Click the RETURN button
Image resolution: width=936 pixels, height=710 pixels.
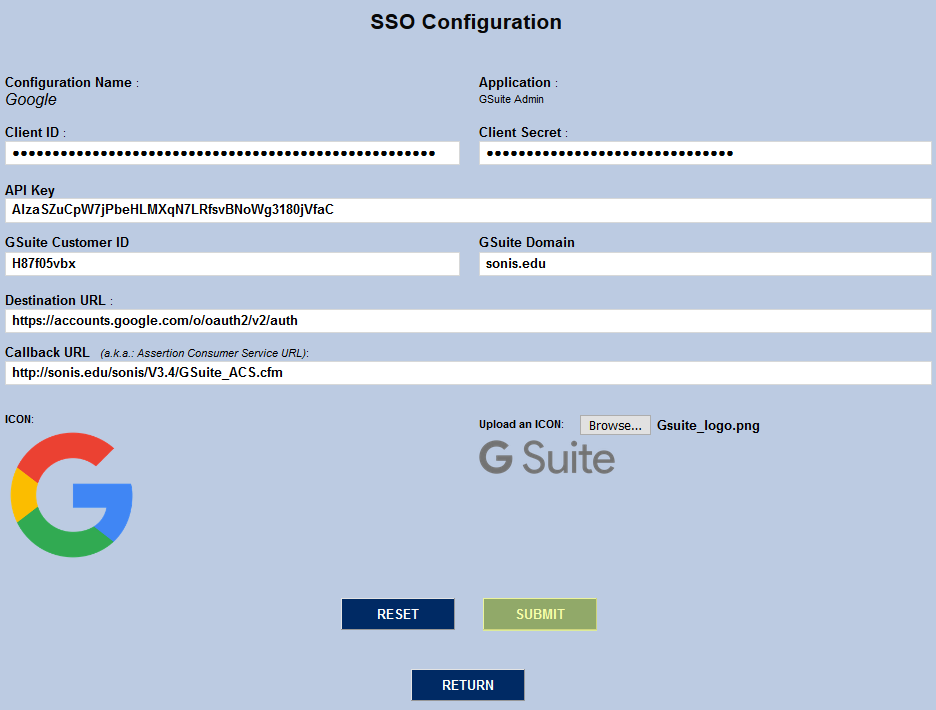pos(467,685)
